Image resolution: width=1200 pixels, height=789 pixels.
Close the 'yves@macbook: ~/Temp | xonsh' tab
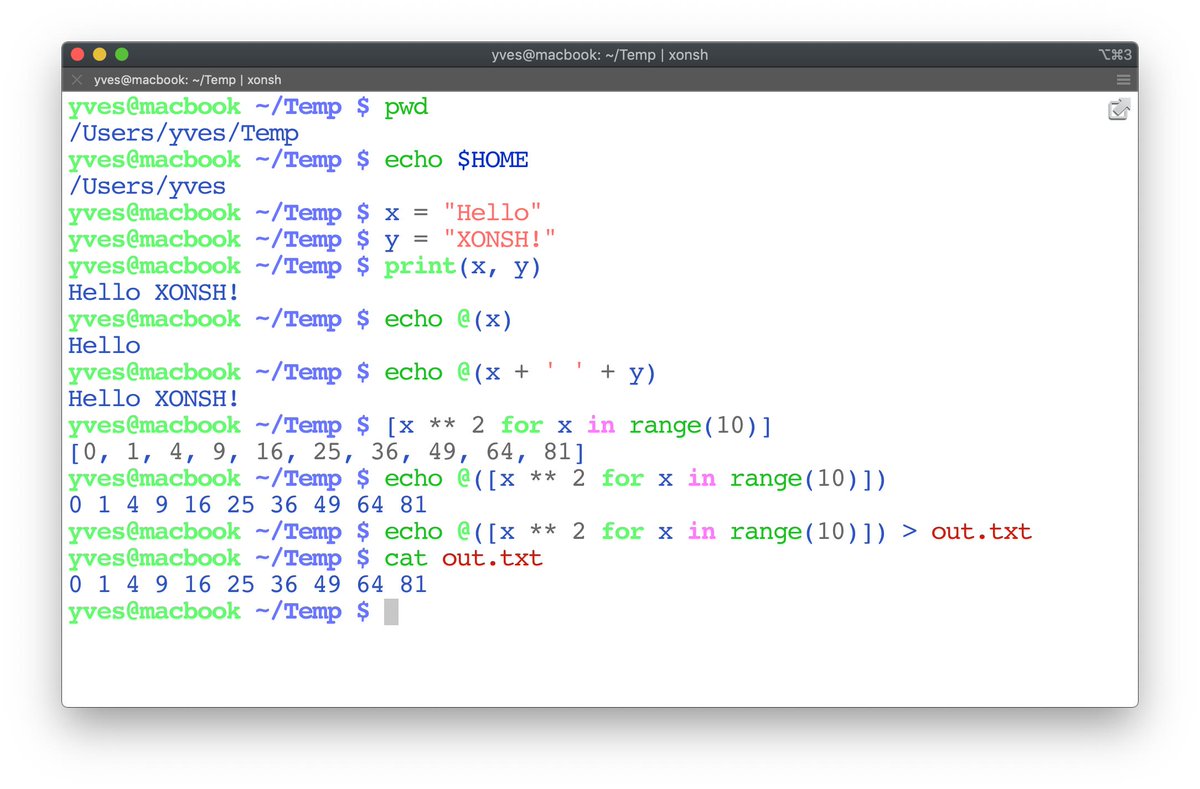click(77, 80)
